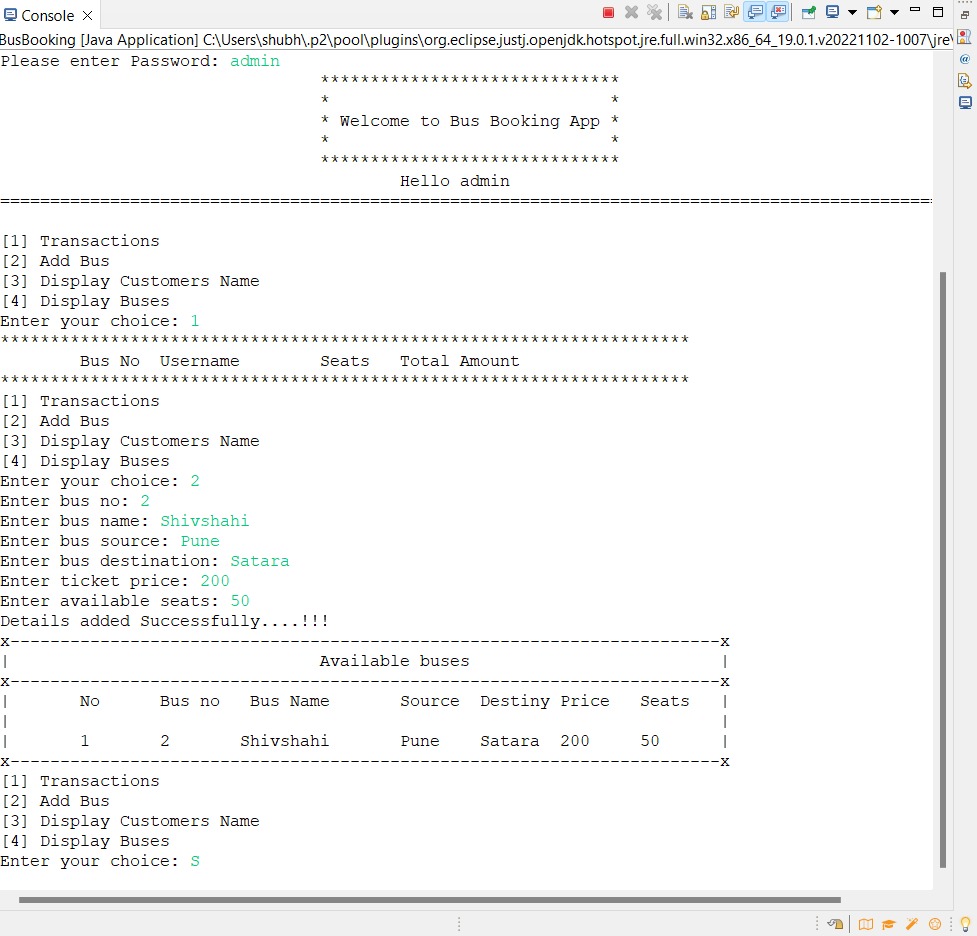Image resolution: width=977 pixels, height=936 pixels.
Task: Click 'Welcome to Bus Booking App' text
Action: click(x=469, y=121)
